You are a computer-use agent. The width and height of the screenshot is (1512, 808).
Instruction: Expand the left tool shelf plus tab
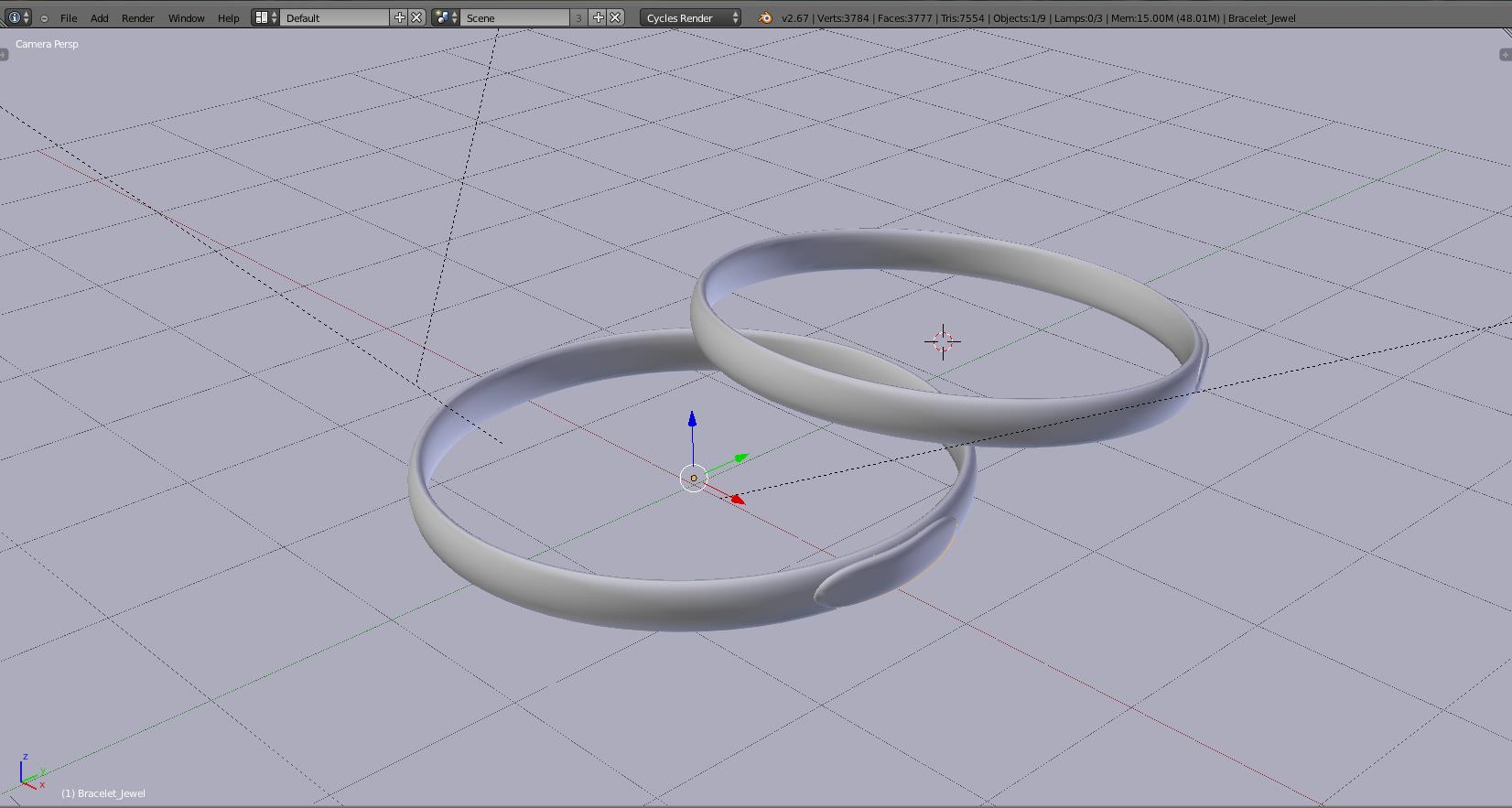(x=4, y=55)
